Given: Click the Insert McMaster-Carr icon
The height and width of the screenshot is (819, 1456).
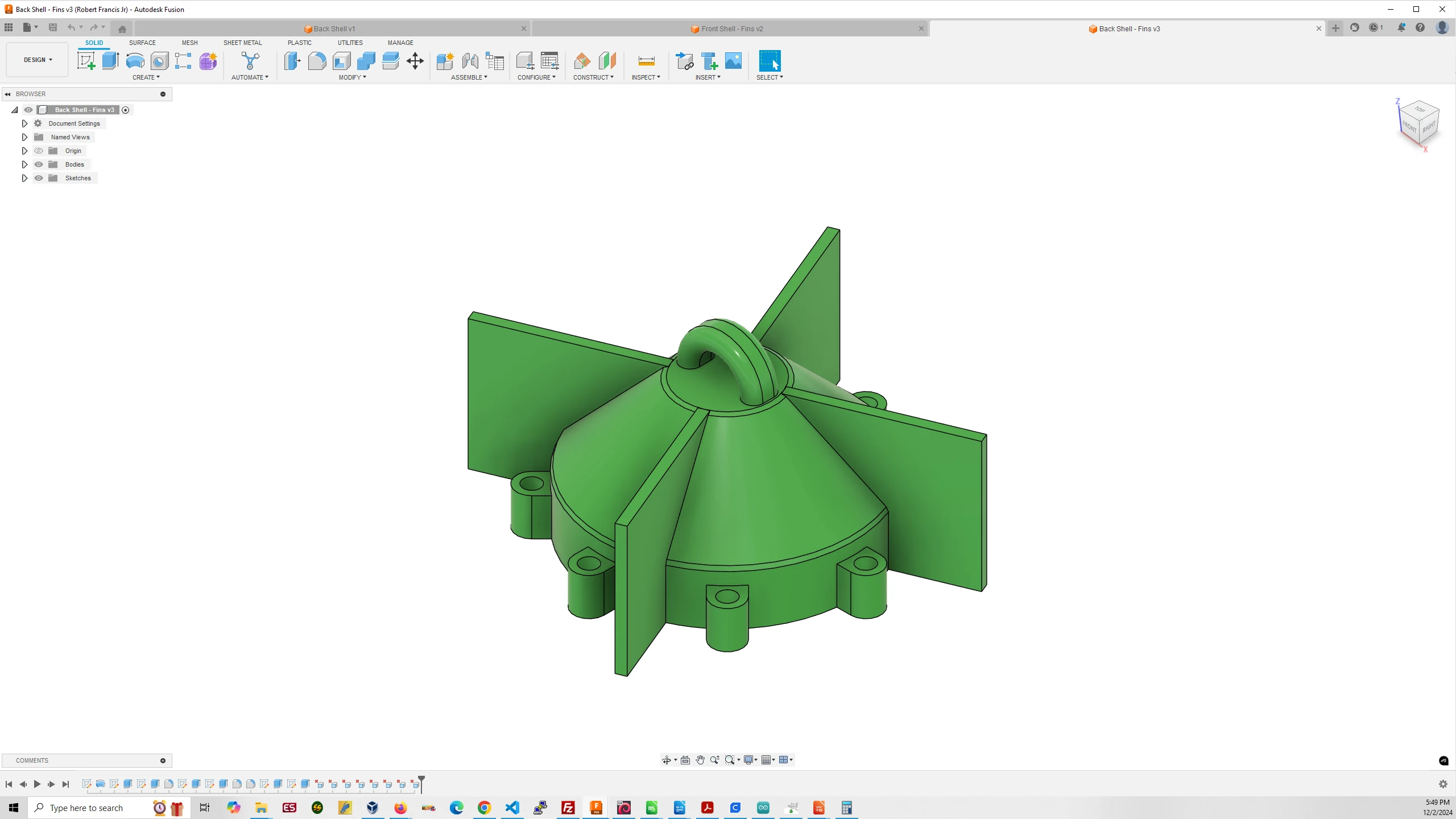Looking at the screenshot, I should click(x=709, y=61).
